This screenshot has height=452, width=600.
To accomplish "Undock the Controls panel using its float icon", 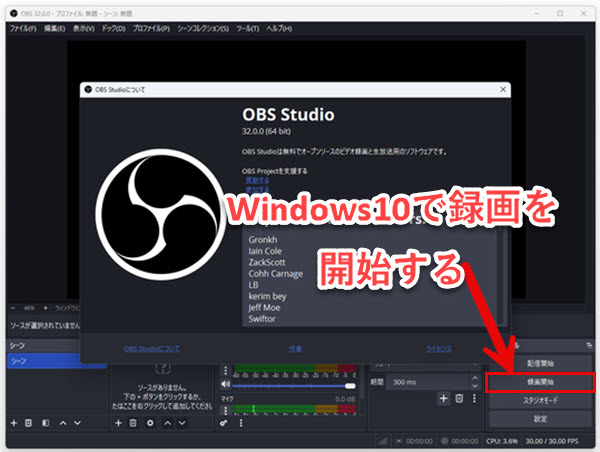I will click(x=589, y=345).
